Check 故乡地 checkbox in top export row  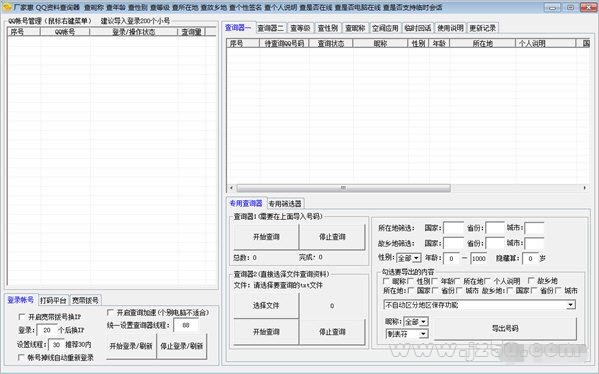[531, 281]
